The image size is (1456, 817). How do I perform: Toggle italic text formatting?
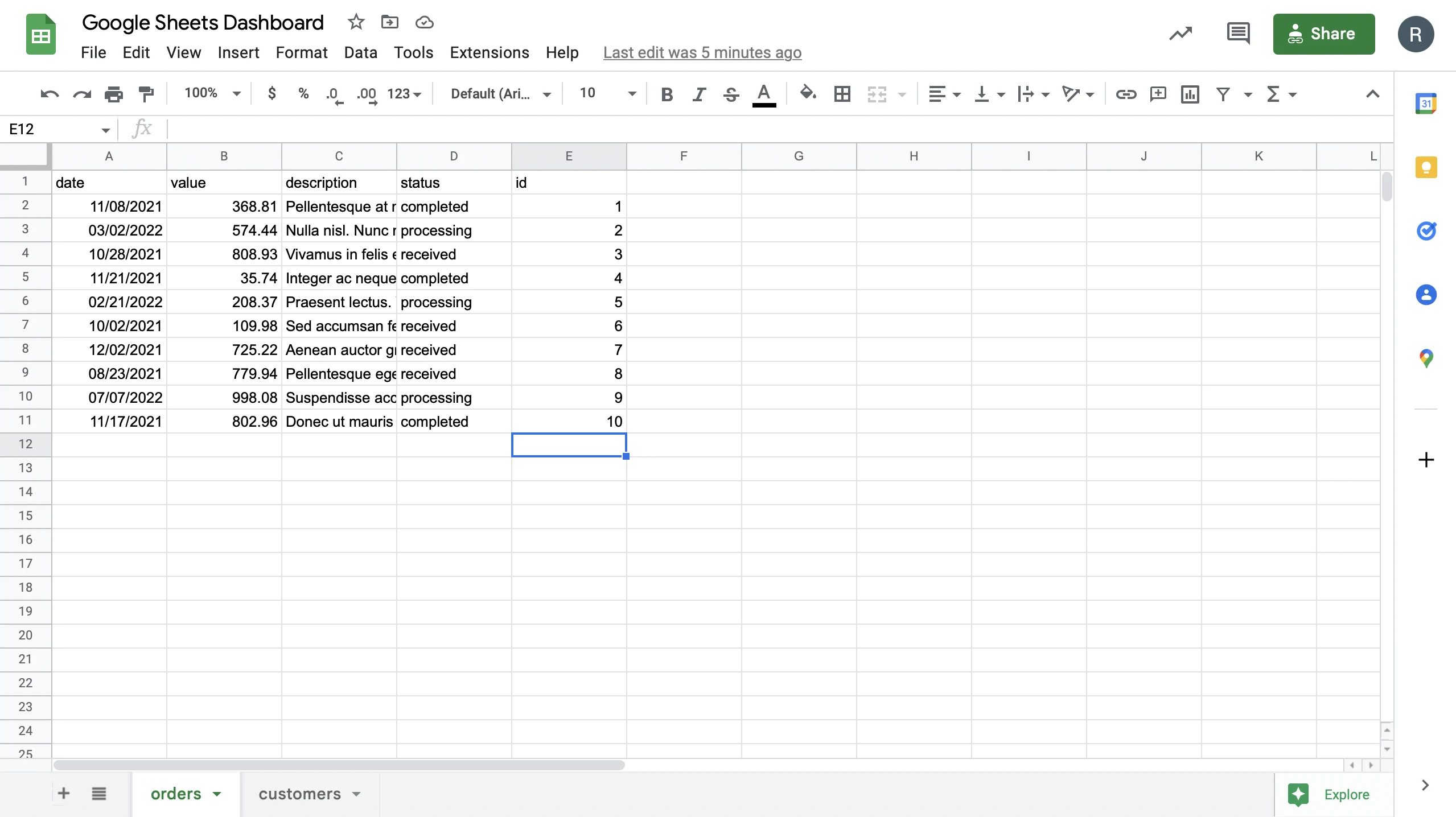(x=698, y=94)
